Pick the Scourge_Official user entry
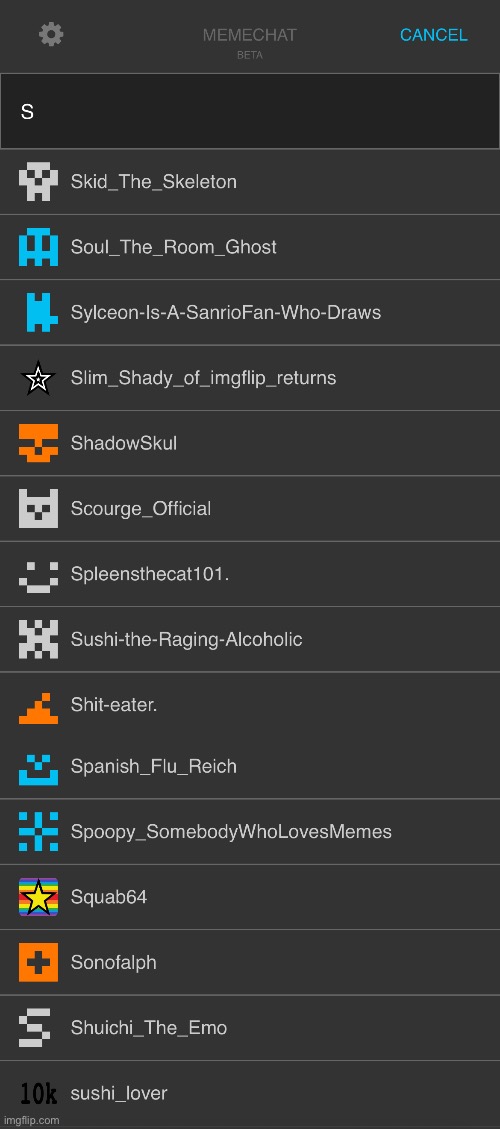The width and height of the screenshot is (500, 1129). (250, 508)
